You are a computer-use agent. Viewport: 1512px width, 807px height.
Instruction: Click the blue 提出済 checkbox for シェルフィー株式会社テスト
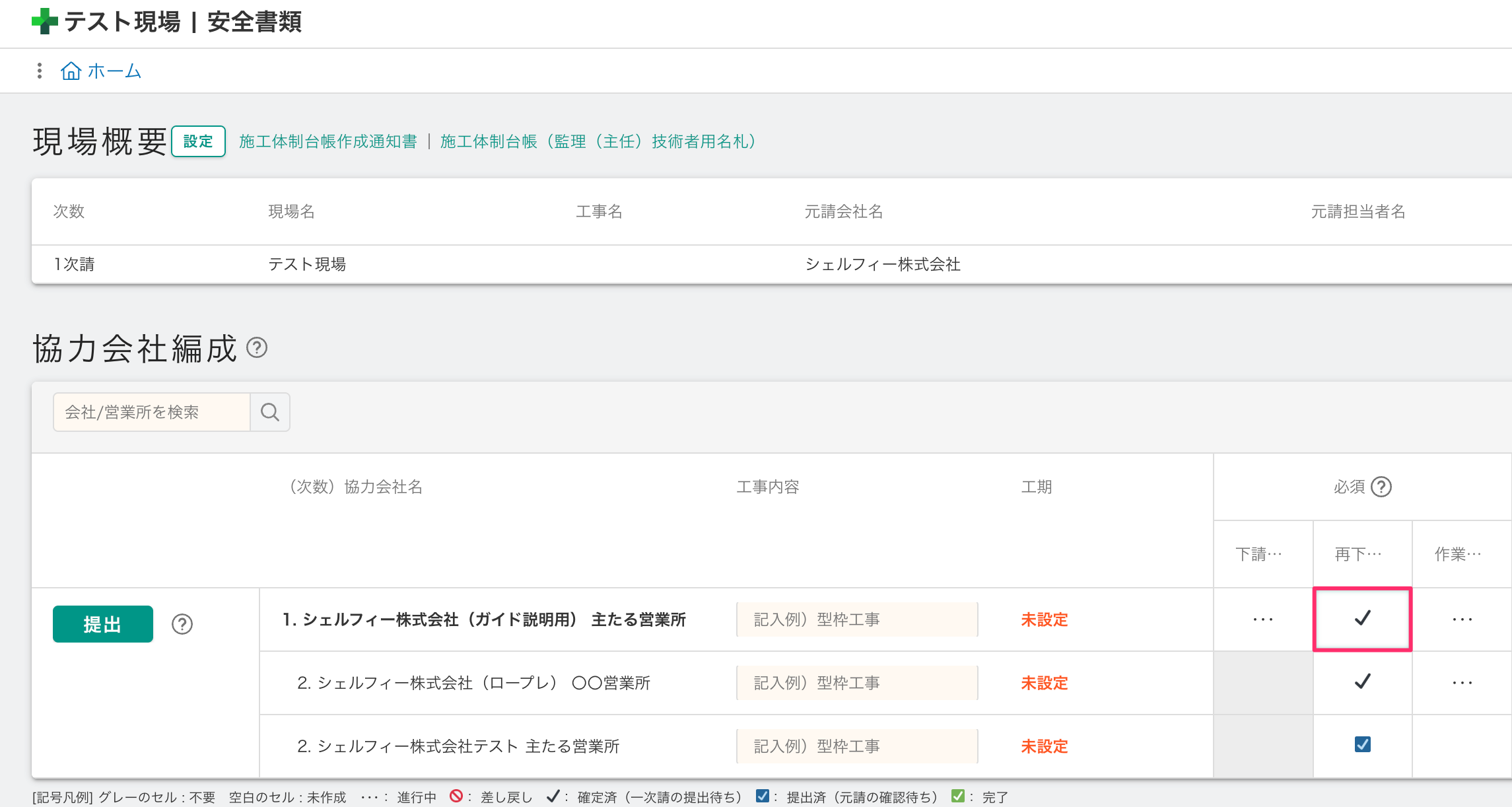click(x=1362, y=746)
